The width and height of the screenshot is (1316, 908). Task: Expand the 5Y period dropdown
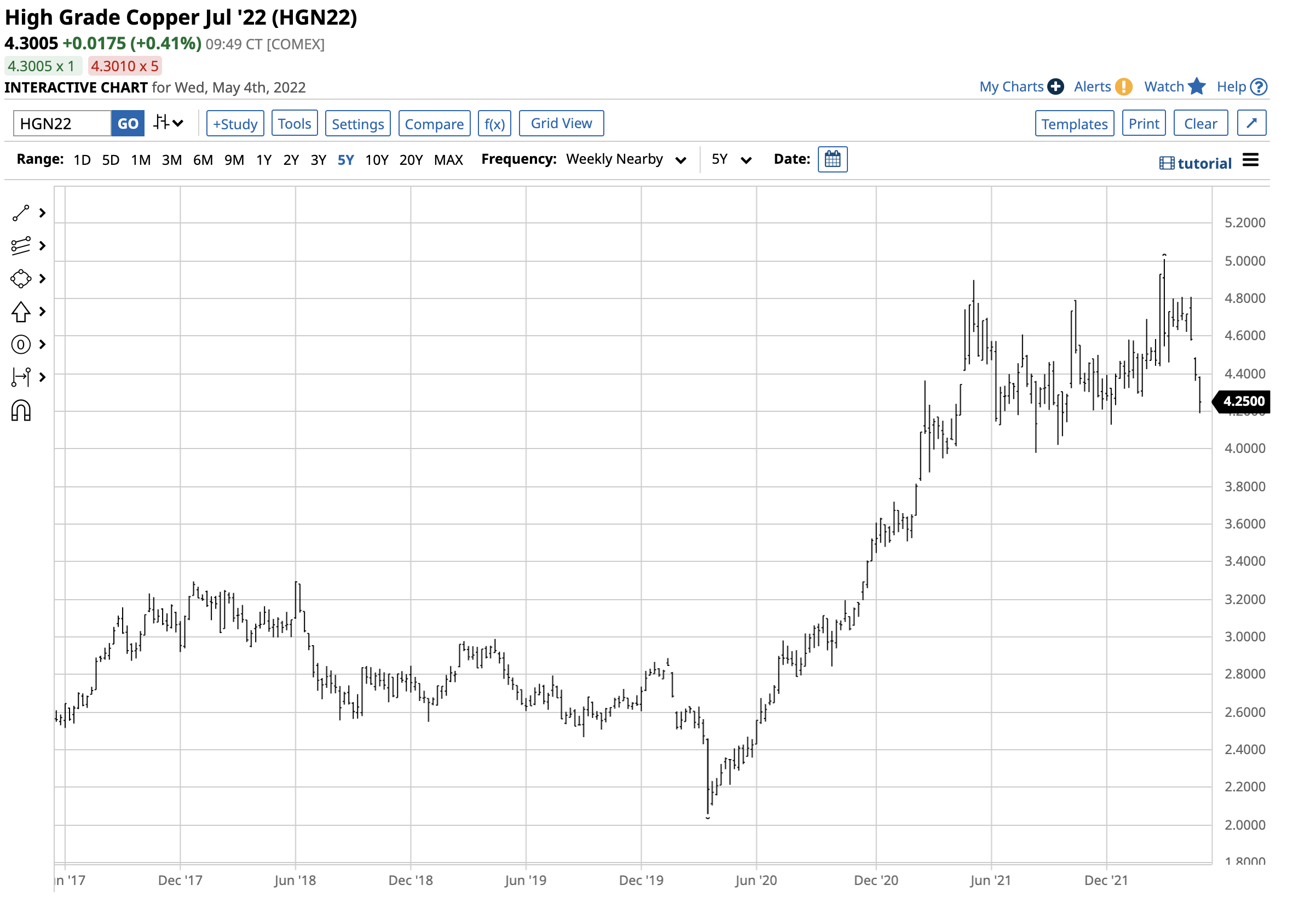tap(747, 160)
